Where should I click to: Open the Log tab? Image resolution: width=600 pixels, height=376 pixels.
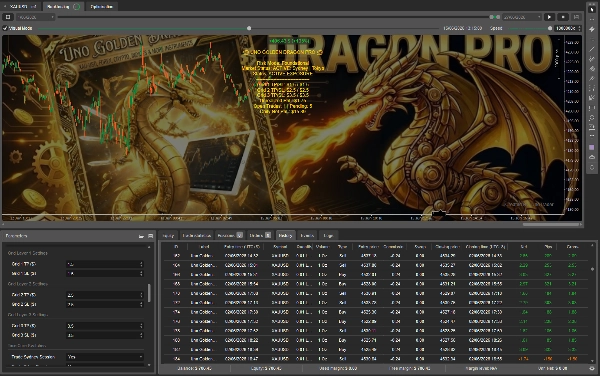pos(328,236)
